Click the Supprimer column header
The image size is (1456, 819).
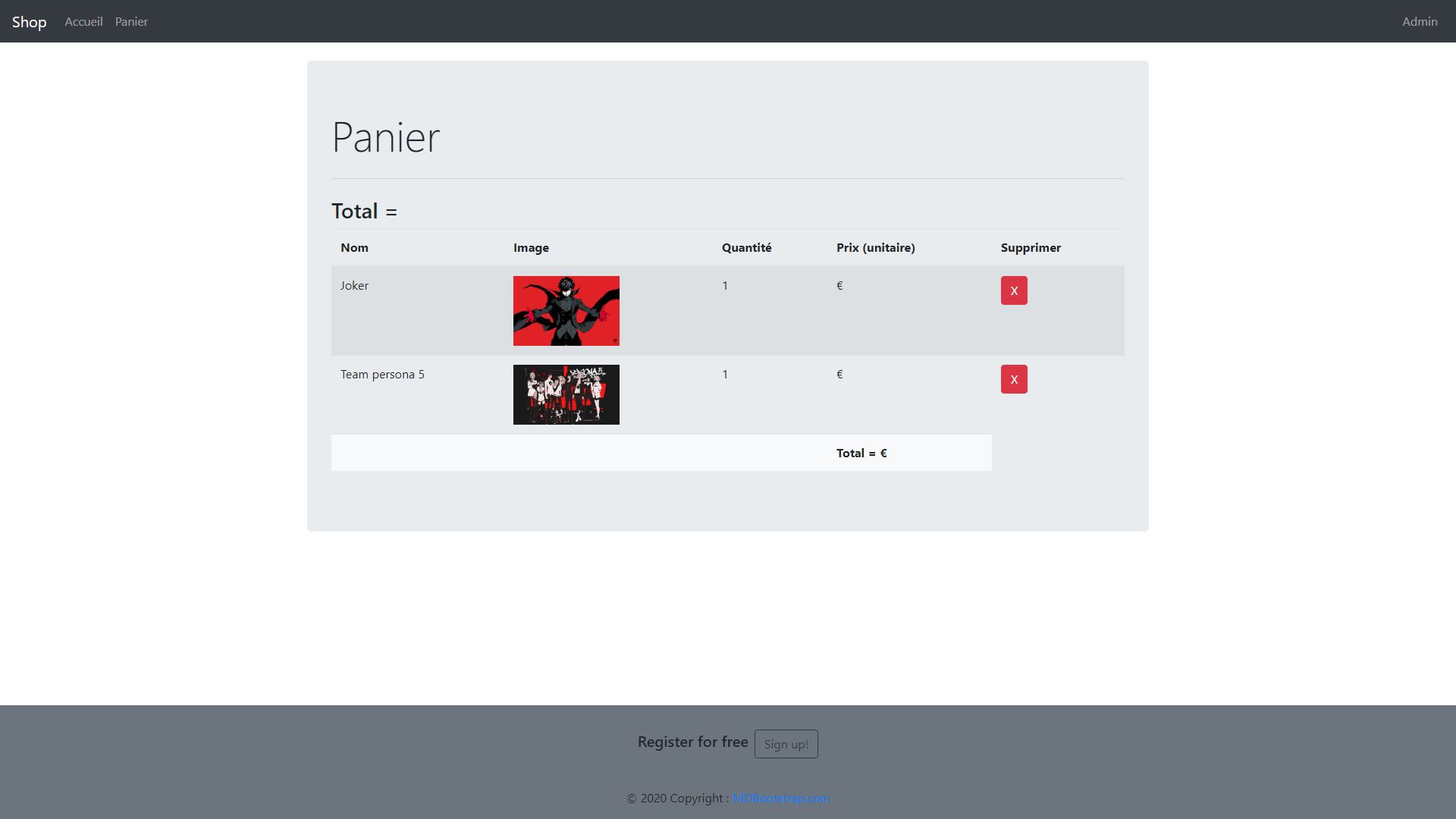[1031, 248]
